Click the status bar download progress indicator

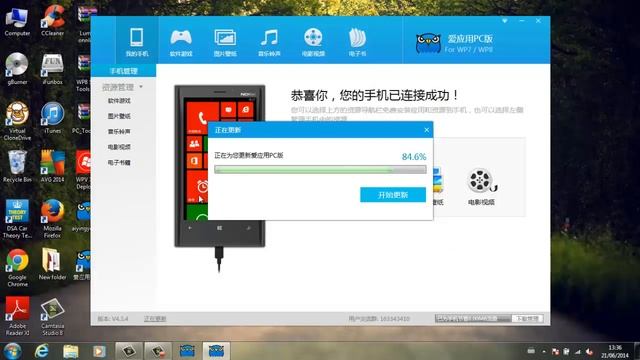pyautogui.click(x=473, y=318)
